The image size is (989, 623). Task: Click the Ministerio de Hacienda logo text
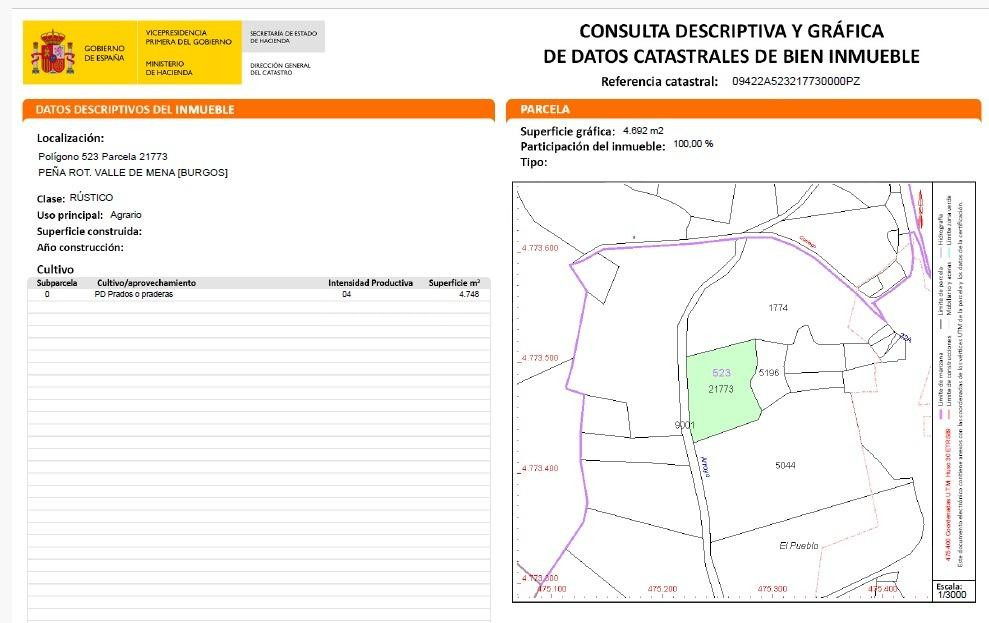point(169,68)
